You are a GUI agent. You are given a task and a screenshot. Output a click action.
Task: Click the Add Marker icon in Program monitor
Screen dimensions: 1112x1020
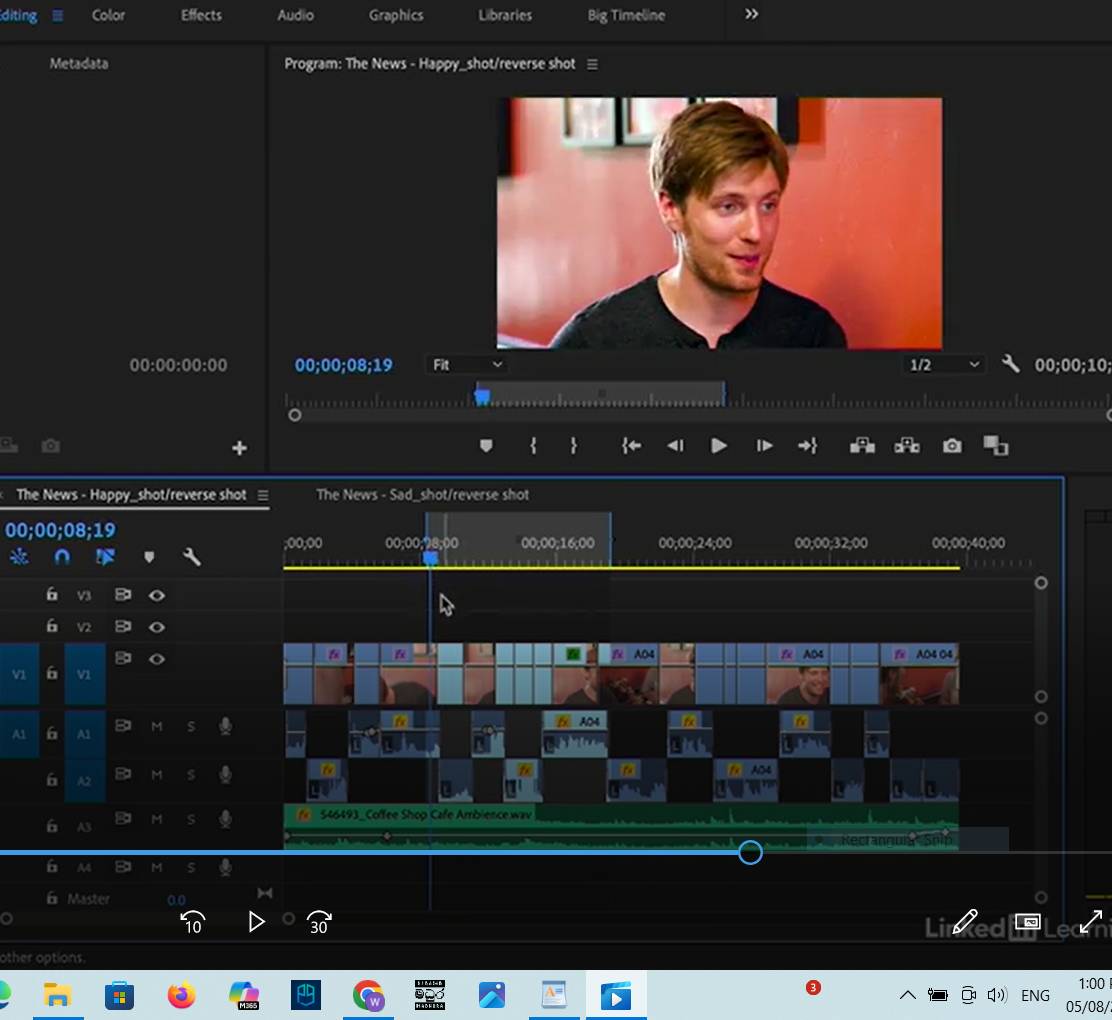pyautogui.click(x=486, y=446)
